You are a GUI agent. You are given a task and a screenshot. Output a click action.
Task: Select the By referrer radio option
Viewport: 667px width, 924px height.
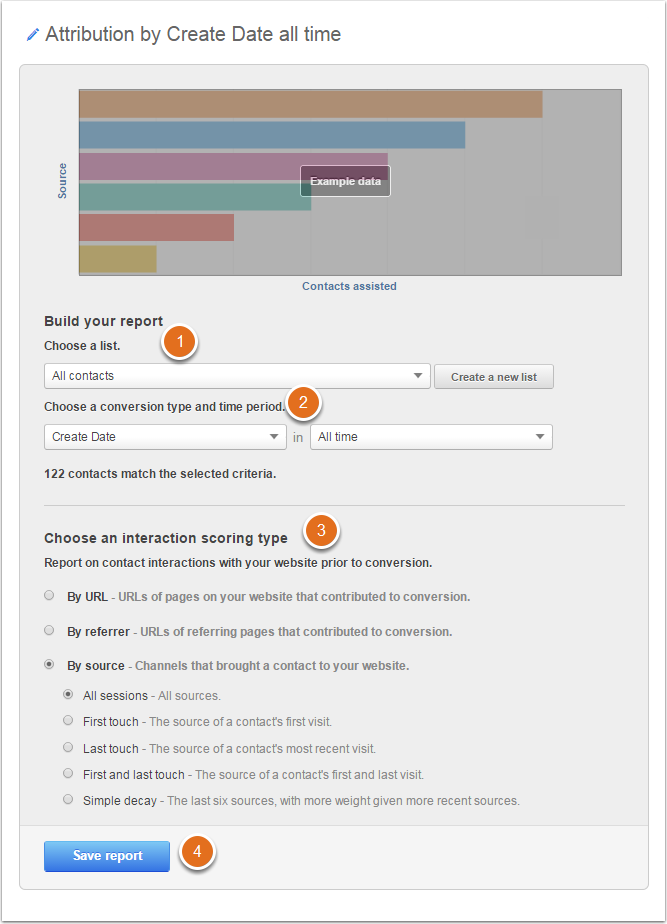tap(50, 631)
